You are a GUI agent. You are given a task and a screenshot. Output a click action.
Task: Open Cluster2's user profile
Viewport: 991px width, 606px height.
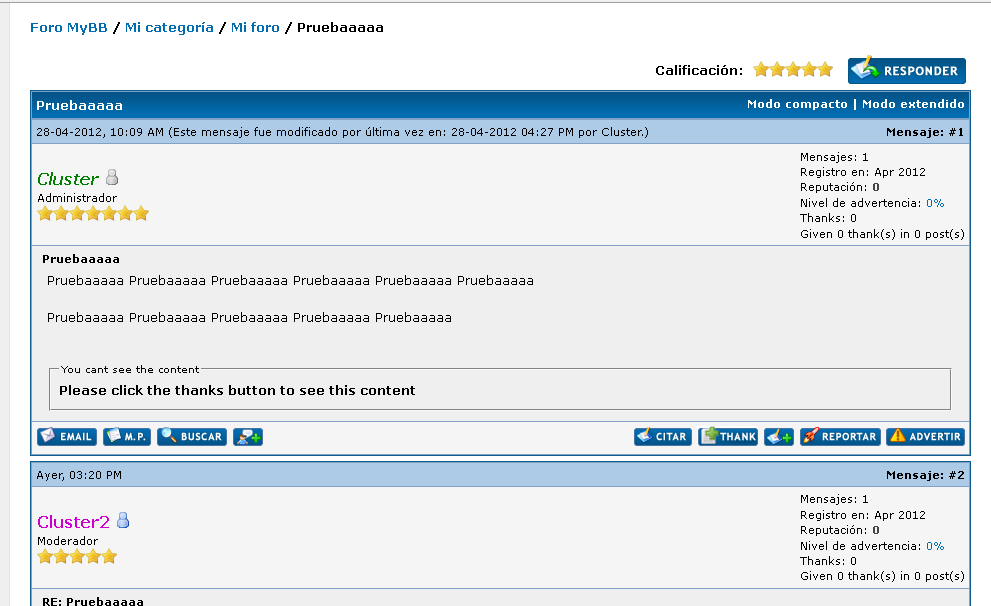(x=73, y=522)
